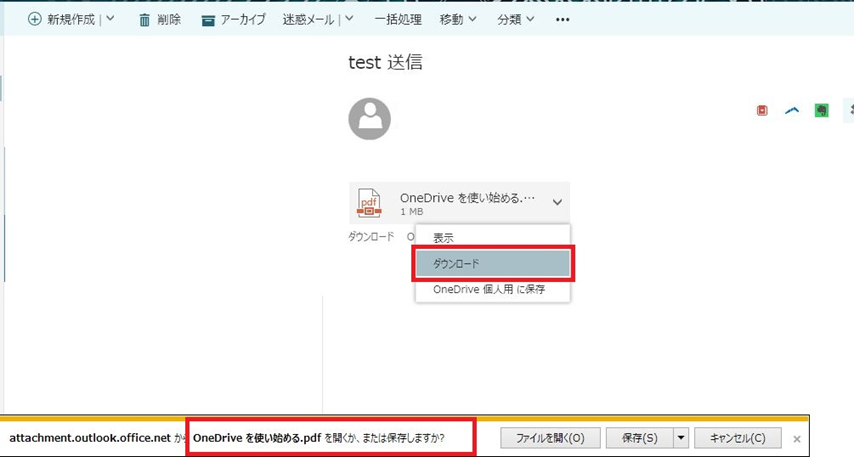
Task: Collapse the attachment options chevron
Action: coord(557,202)
